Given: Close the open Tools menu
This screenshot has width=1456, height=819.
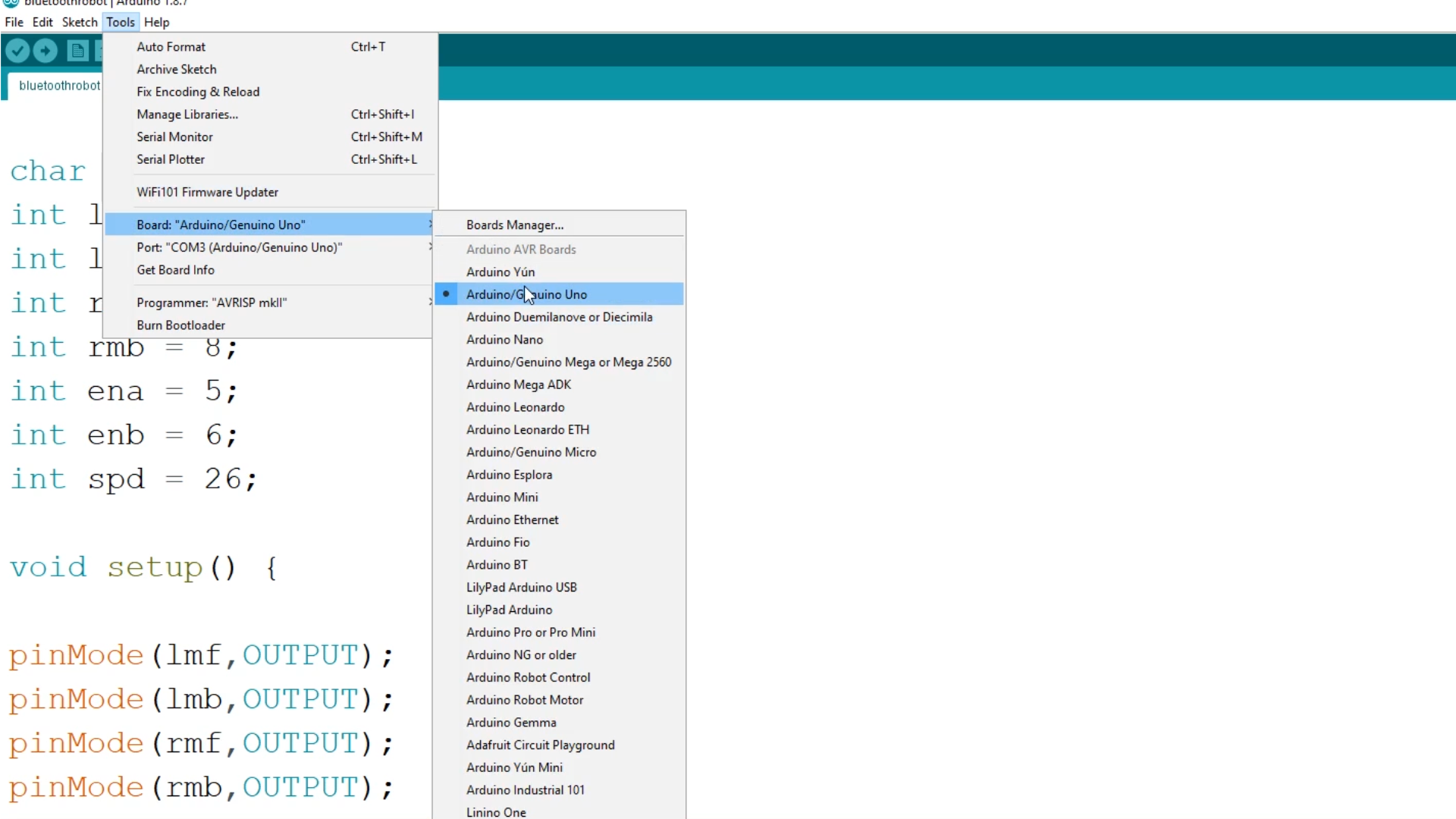Looking at the screenshot, I should 121,22.
